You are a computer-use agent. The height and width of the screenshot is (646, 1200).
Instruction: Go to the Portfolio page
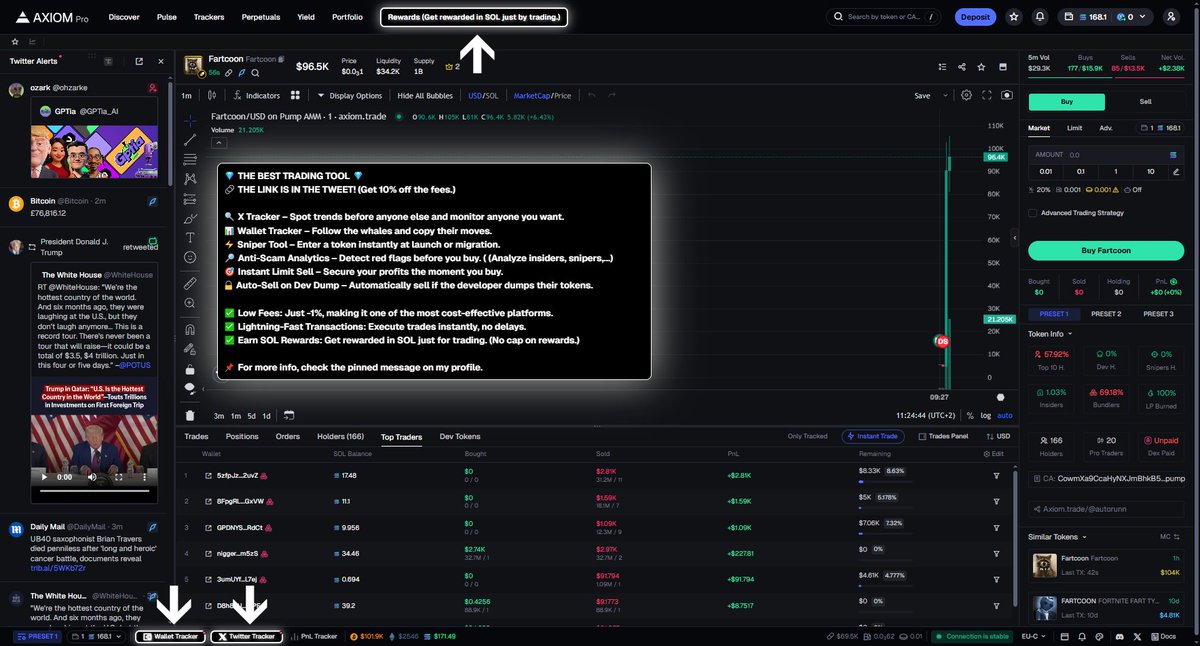[x=347, y=17]
